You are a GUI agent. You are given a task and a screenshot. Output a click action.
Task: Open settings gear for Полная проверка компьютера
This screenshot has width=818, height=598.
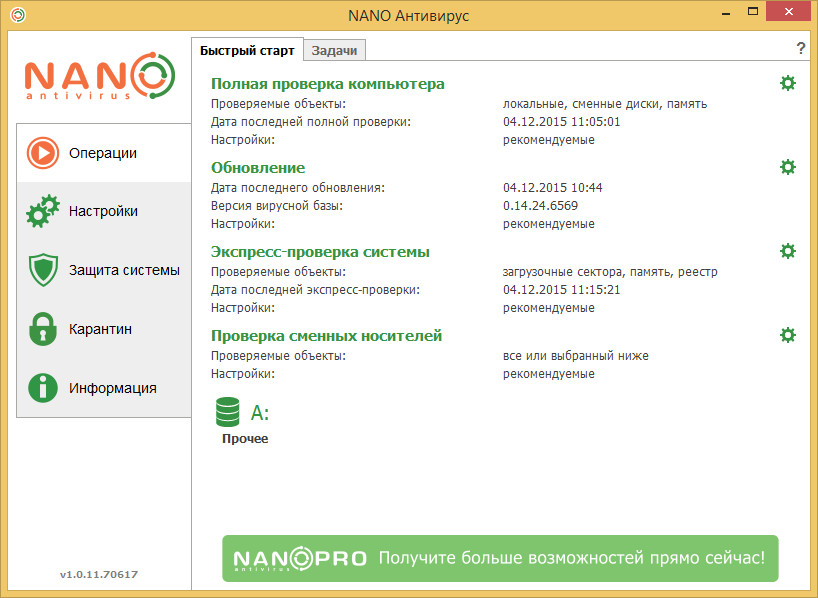point(788,83)
